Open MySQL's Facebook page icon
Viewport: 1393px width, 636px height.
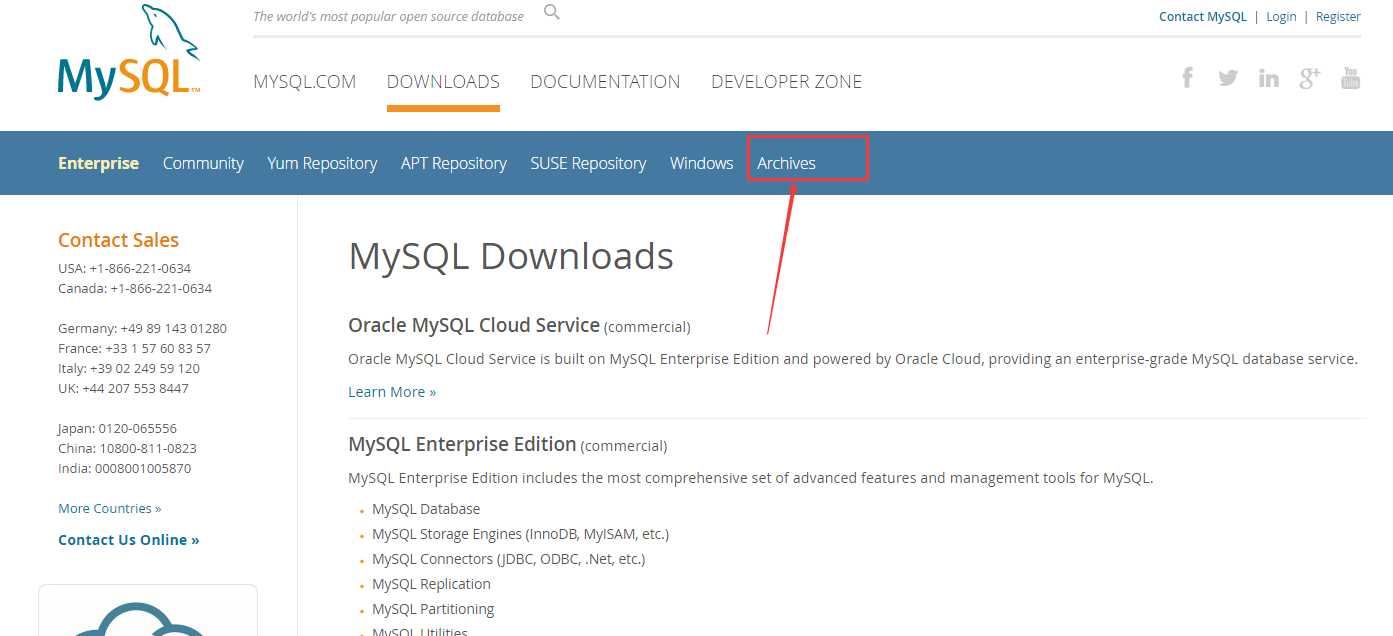(1187, 77)
